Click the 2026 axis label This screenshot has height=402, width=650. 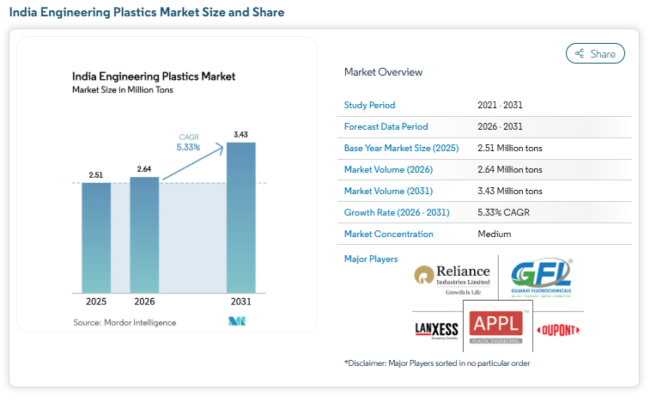144,302
